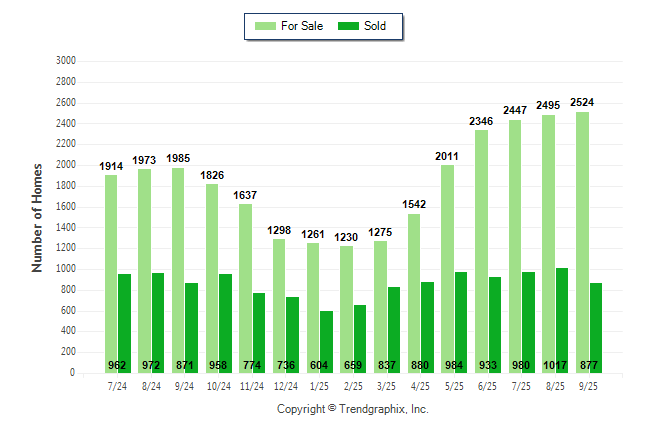The image size is (646, 434).
Task: Select the 4/25 x-axis month label
Action: [x=420, y=385]
